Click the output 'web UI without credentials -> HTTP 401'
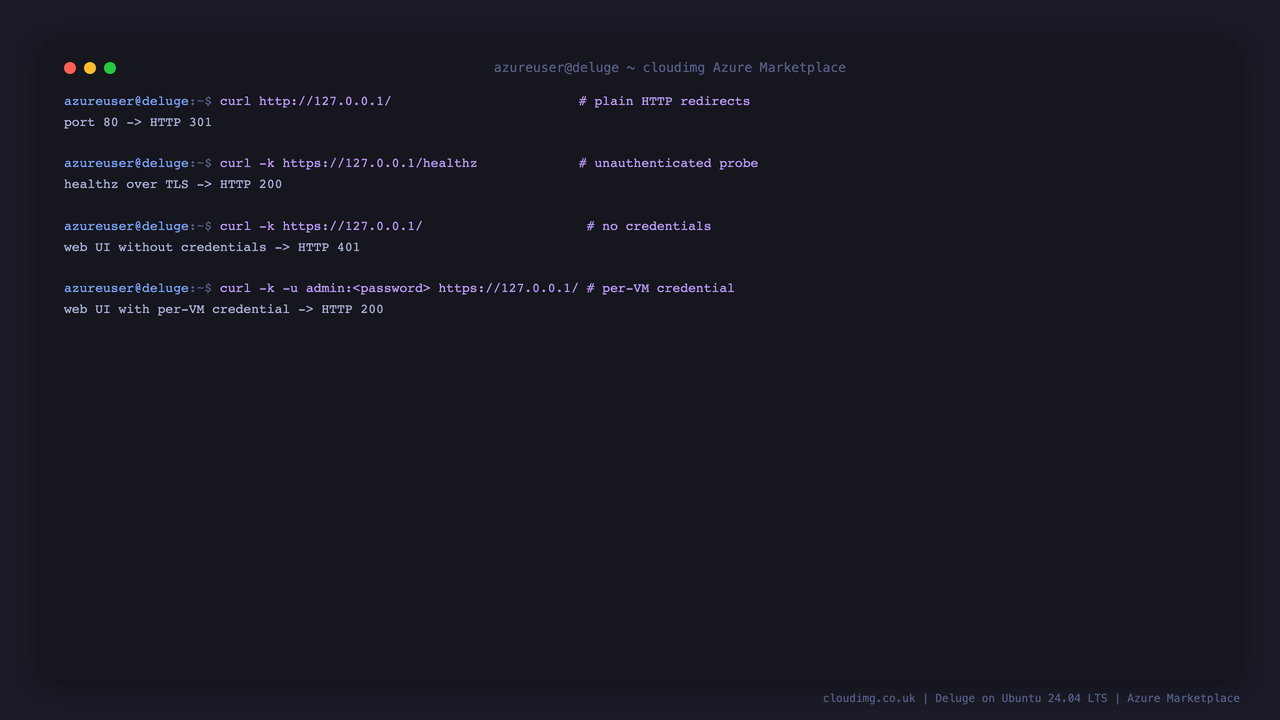Image resolution: width=1280 pixels, height=720 pixels. pyautogui.click(x=212, y=247)
